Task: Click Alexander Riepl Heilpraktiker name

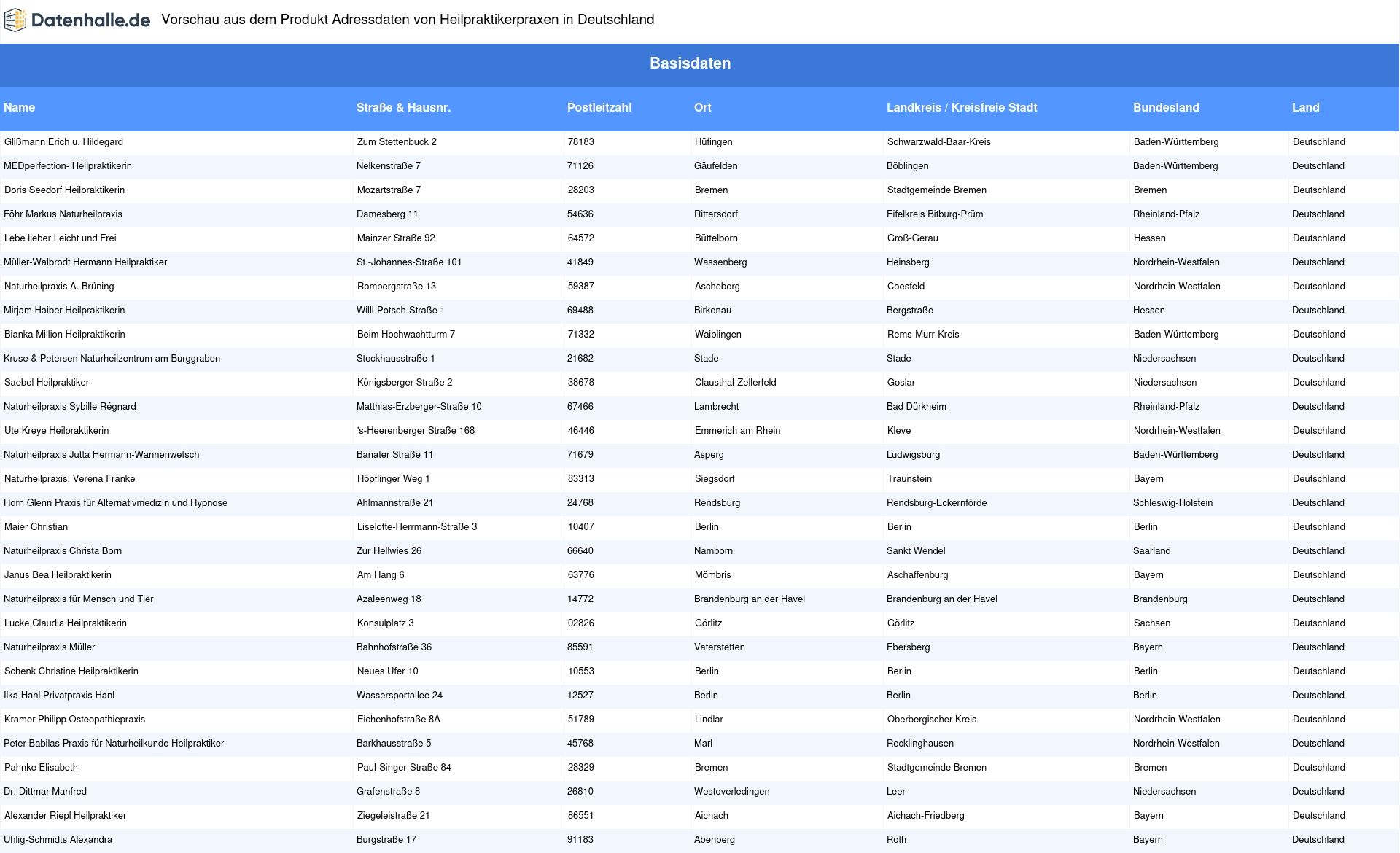Action: tap(66, 816)
